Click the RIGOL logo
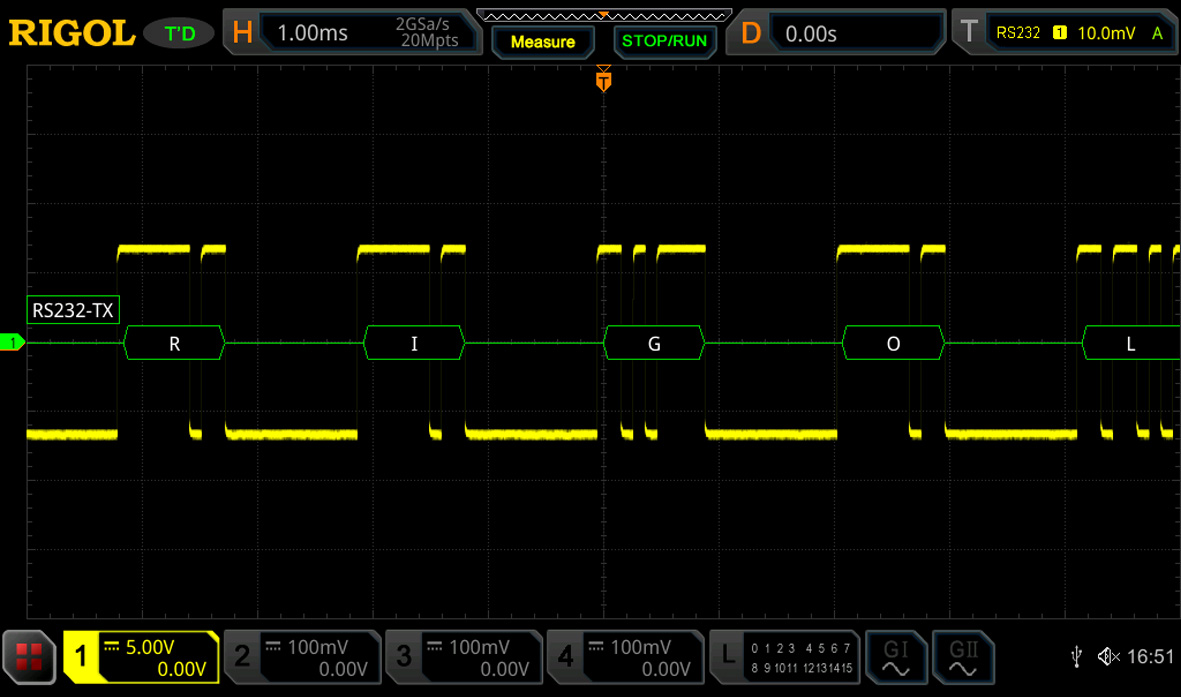1181x697 pixels. (x=72, y=33)
